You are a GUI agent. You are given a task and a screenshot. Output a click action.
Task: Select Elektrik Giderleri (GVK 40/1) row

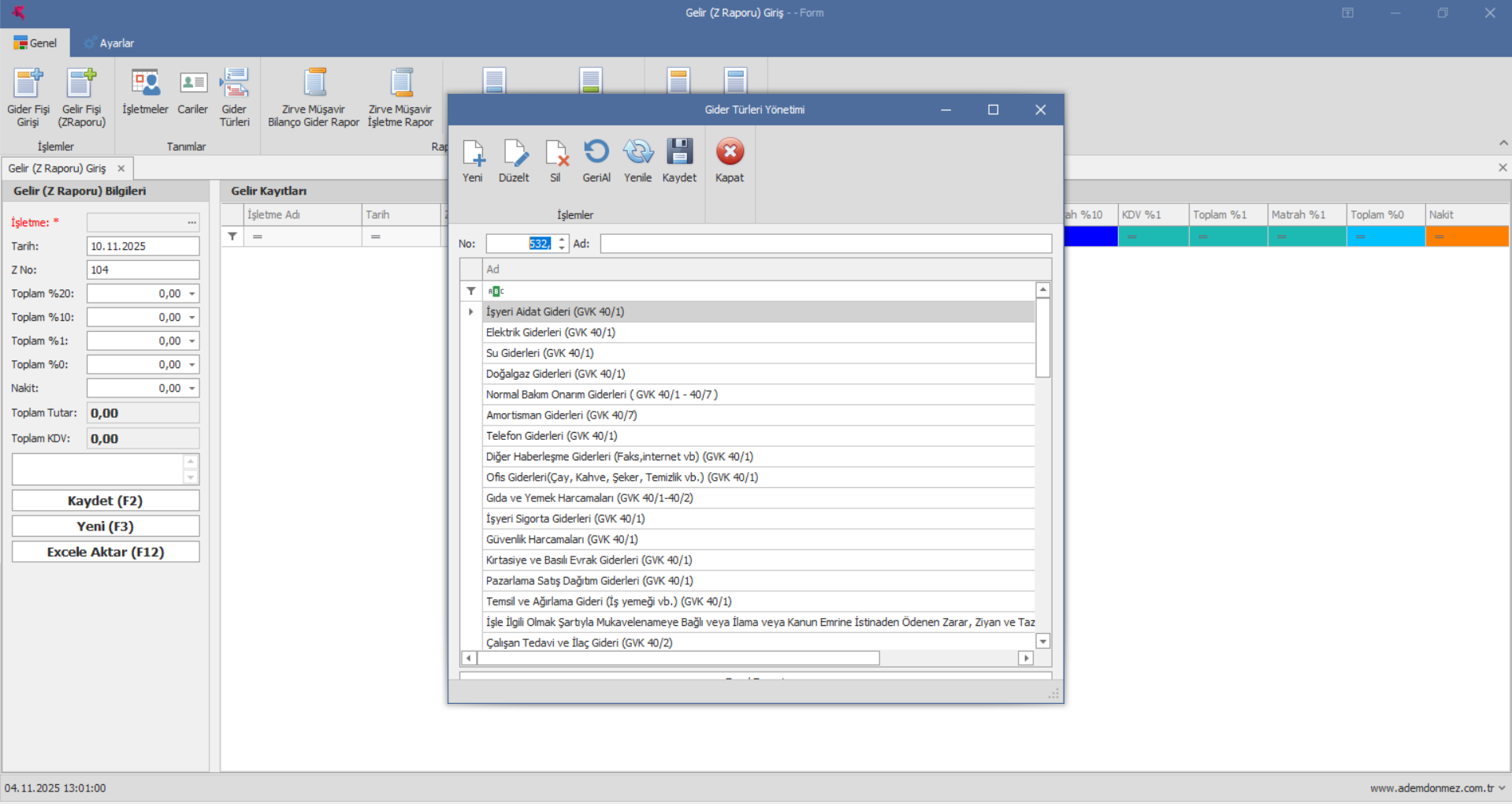point(550,333)
